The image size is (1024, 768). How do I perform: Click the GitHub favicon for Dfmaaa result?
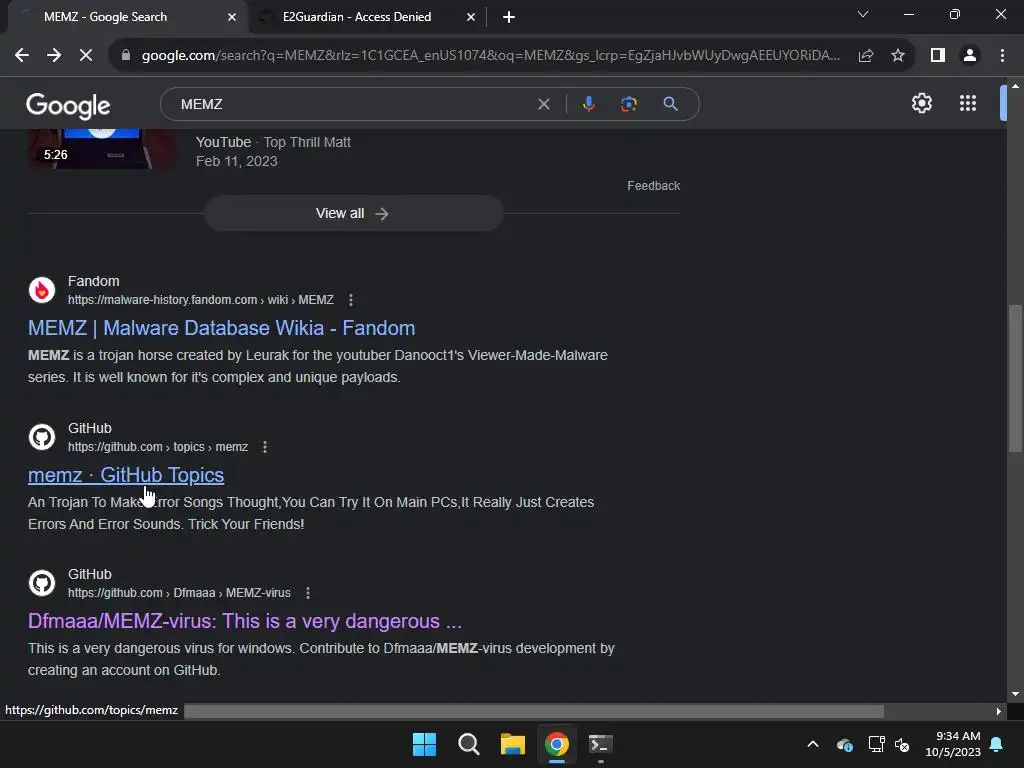tap(42, 583)
